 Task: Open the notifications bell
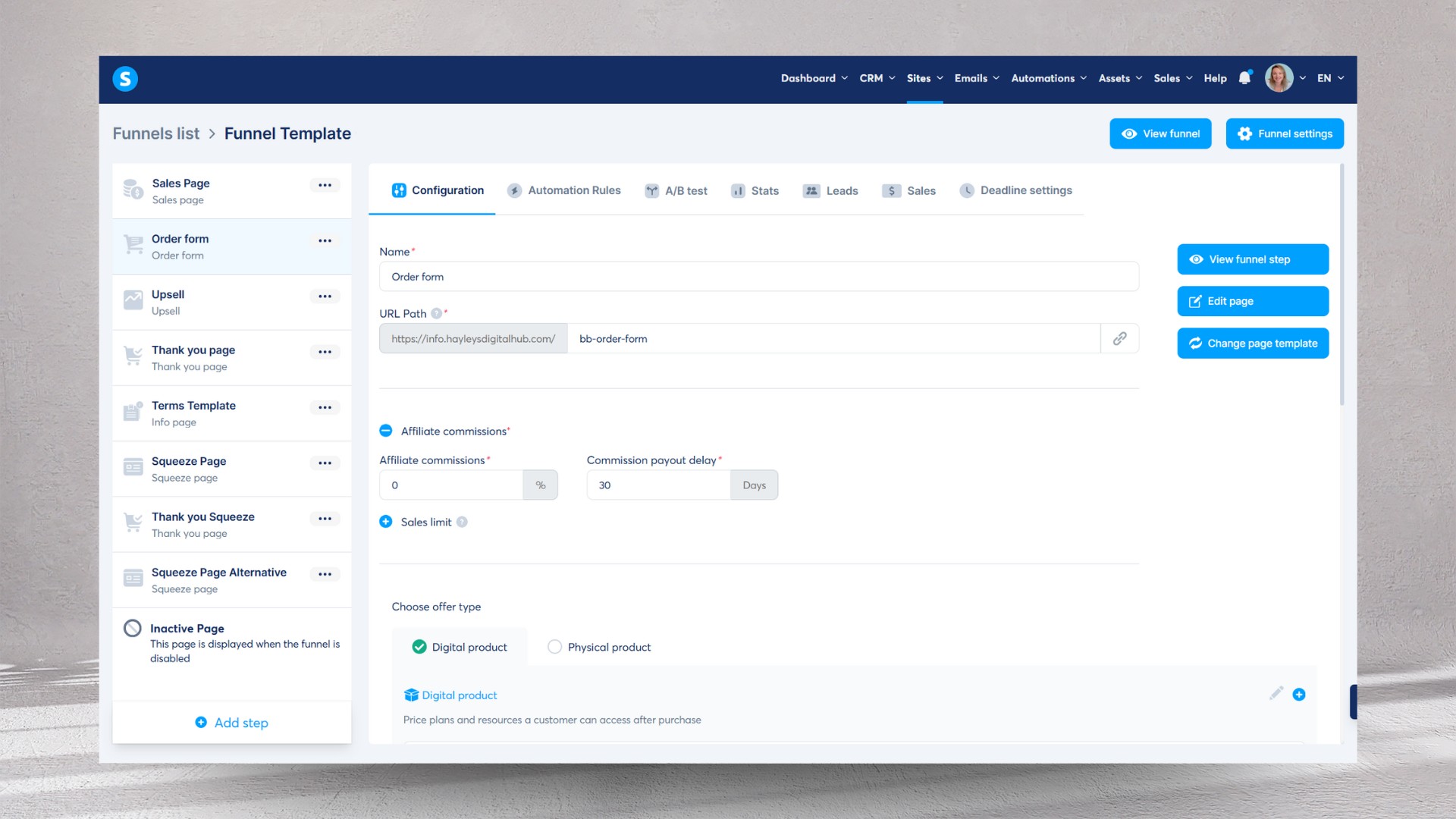1244,78
